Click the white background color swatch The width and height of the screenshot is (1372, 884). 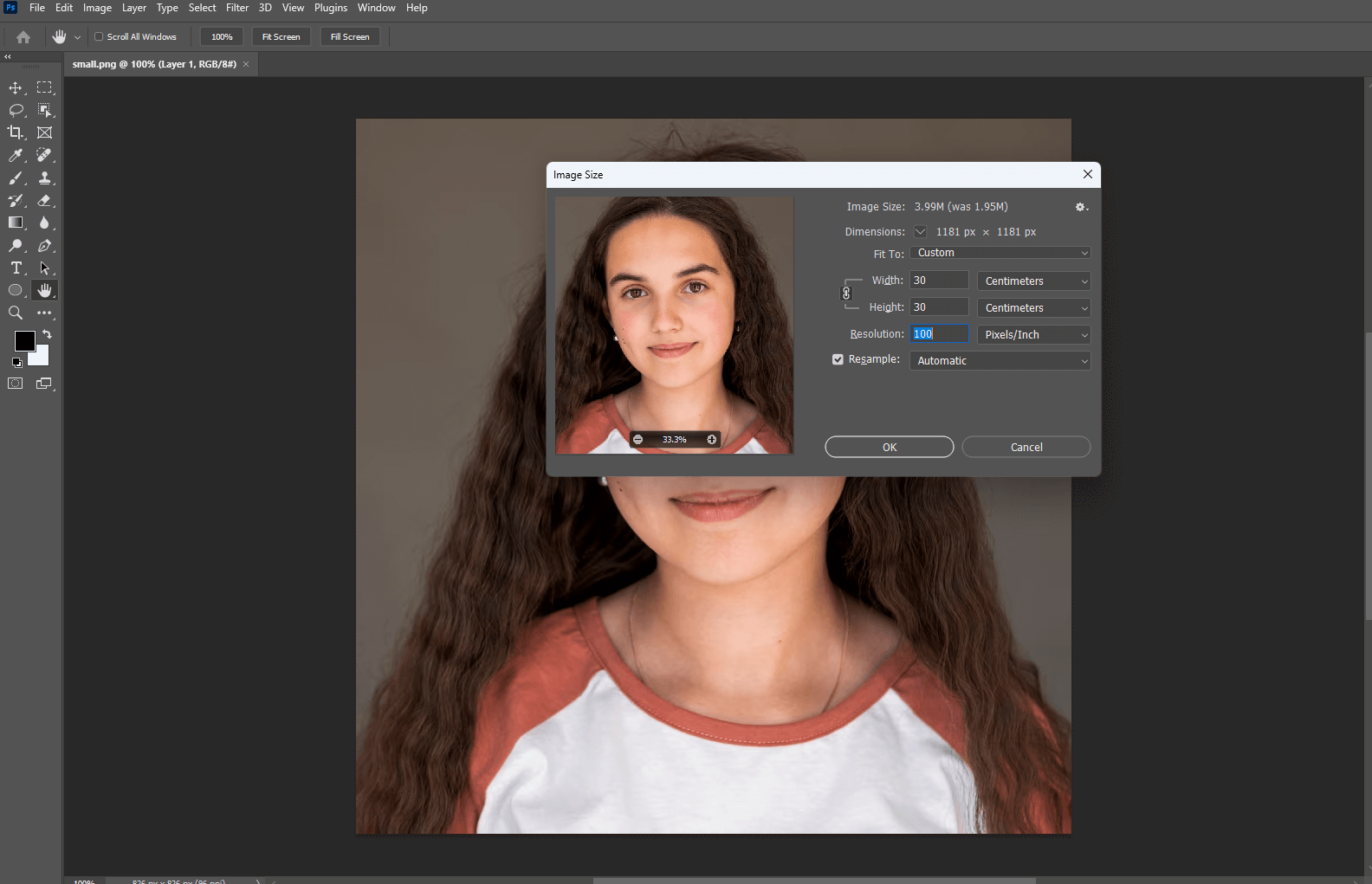tap(42, 358)
